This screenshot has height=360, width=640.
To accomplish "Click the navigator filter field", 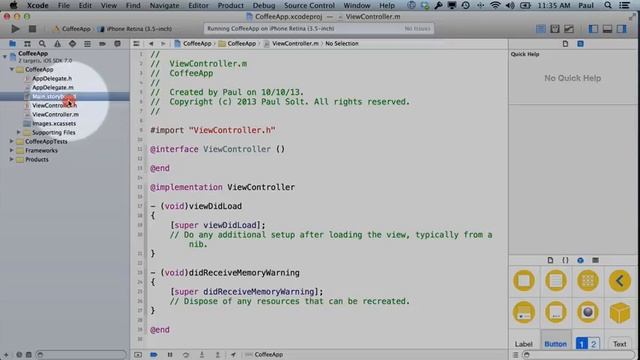I will (81, 355).
